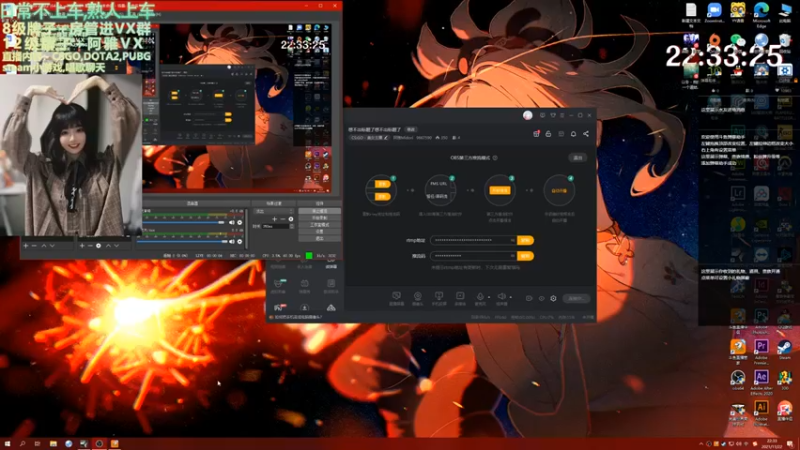This screenshot has width=800, height=450.
Task: Open source properties gear in OBS sources
Action: 98,246
